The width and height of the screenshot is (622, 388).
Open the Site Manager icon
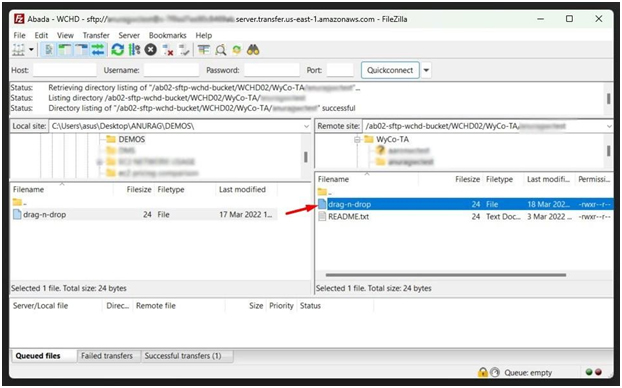19,50
